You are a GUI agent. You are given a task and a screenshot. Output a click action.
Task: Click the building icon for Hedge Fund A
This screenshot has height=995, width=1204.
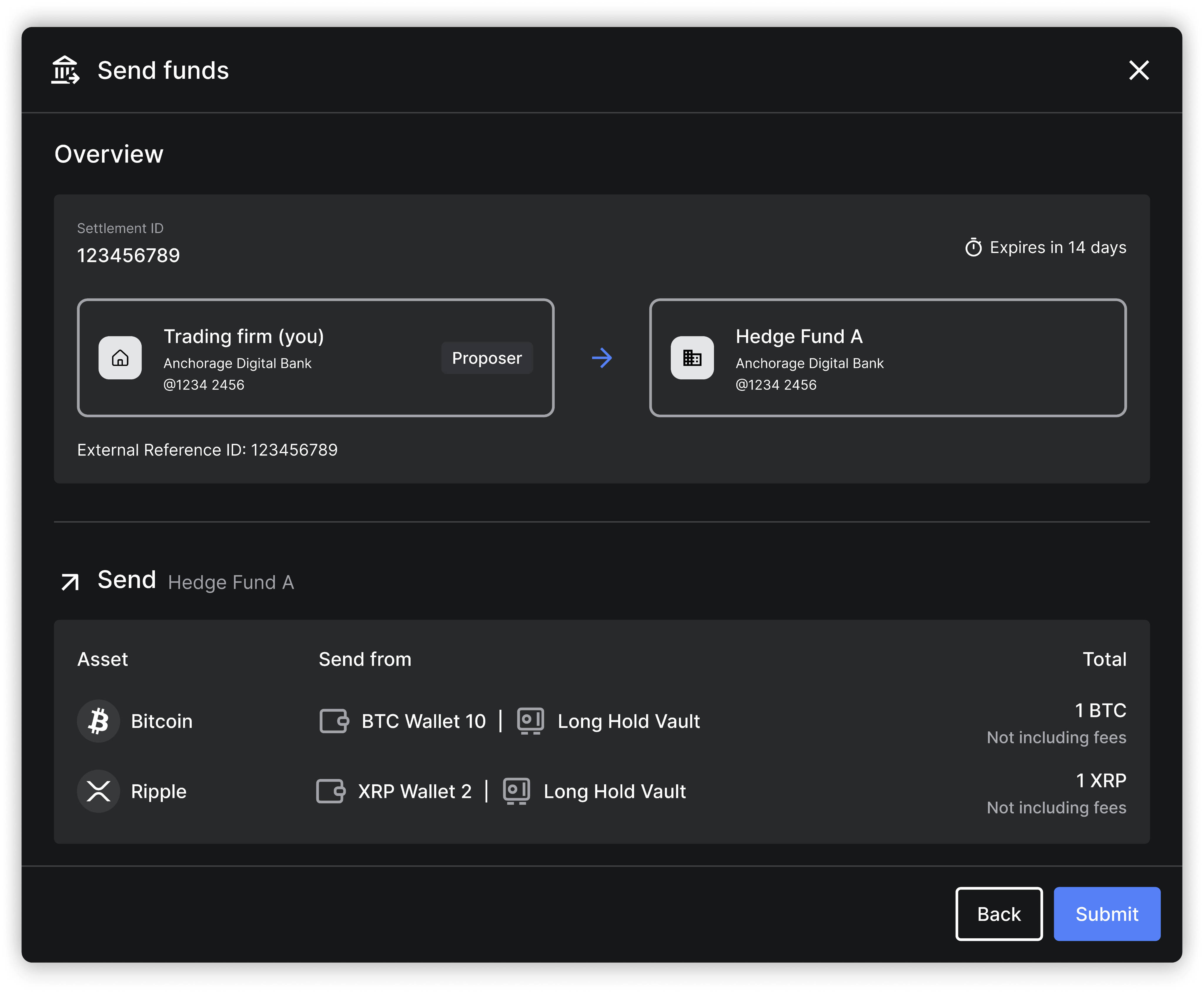(x=692, y=358)
